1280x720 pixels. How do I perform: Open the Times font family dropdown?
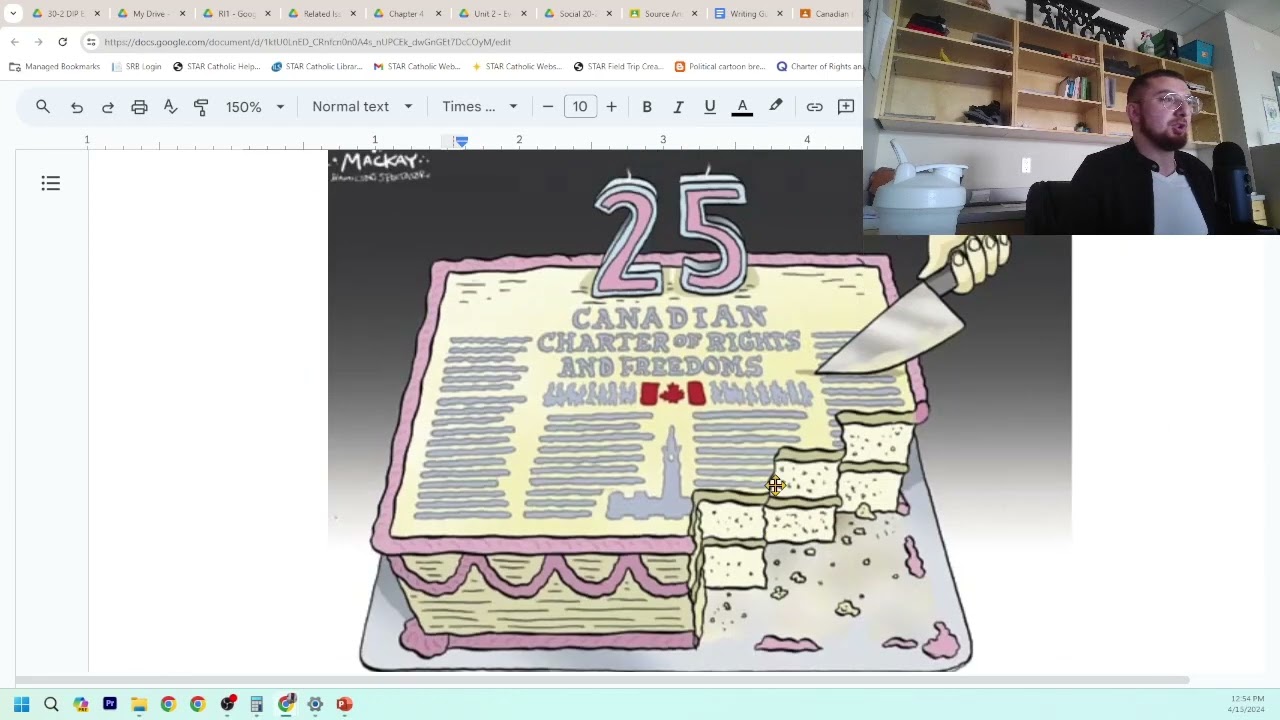480,107
